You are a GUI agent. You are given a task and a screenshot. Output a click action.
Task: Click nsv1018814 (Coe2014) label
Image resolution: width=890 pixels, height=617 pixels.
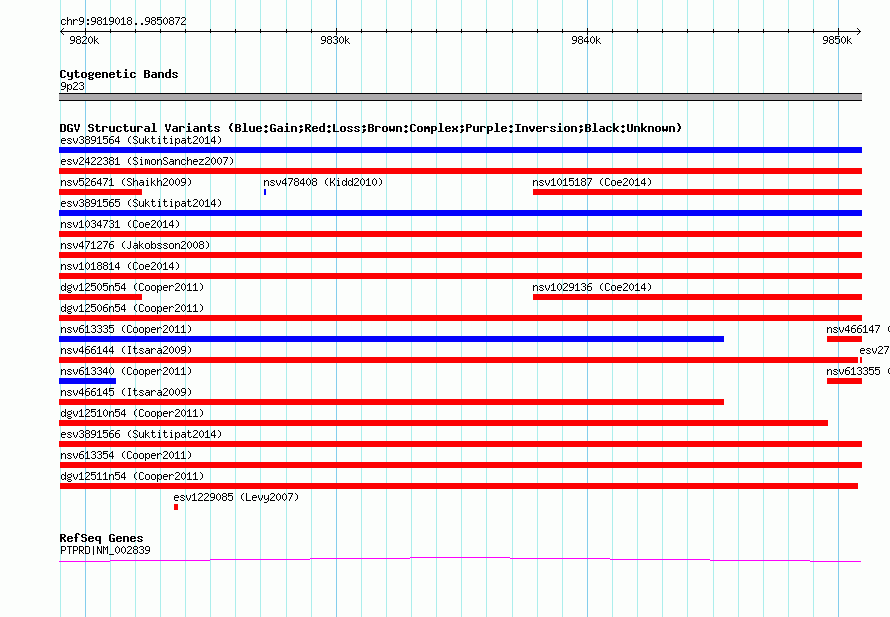pyautogui.click(x=120, y=266)
